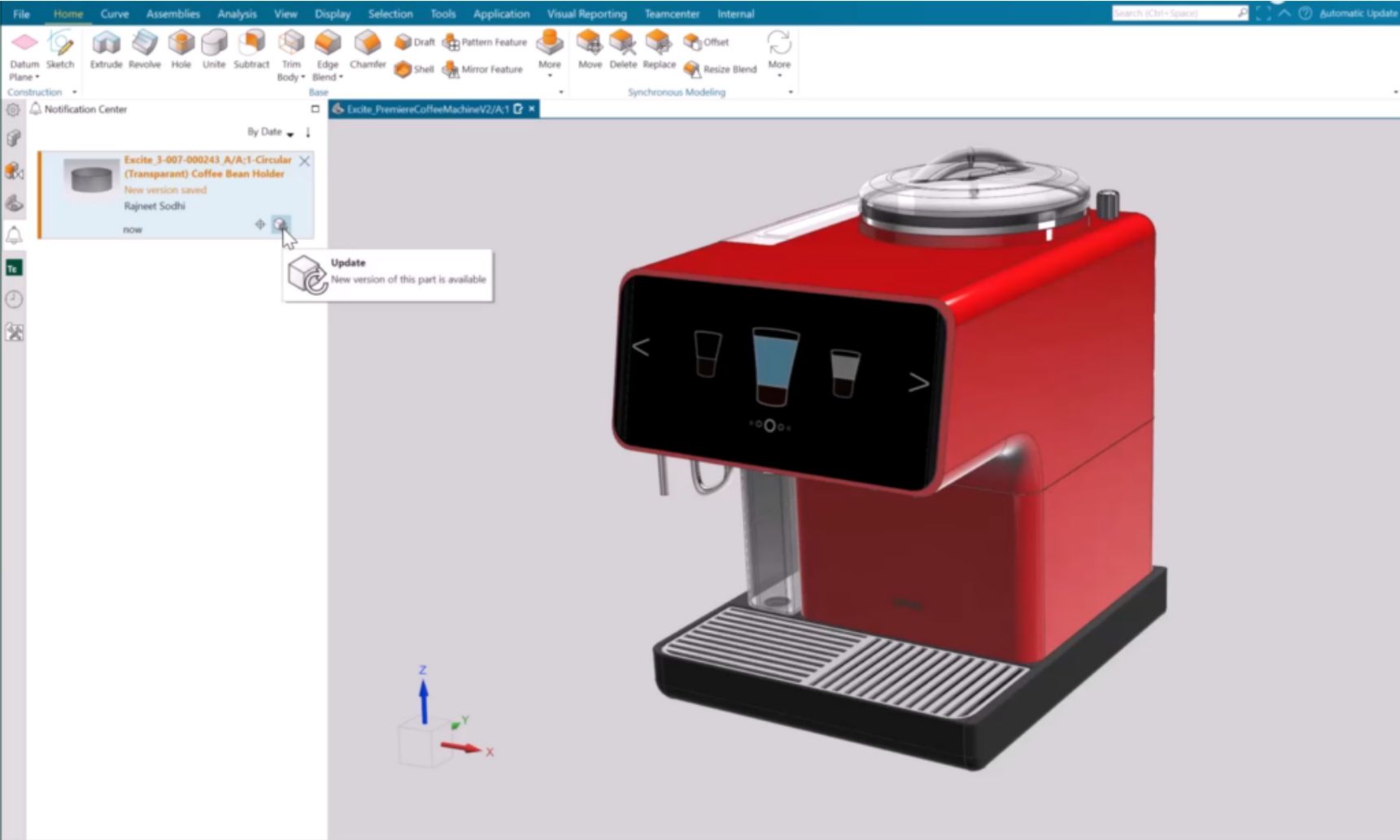Dismiss the Coffee Bean Holder notification
The width and height of the screenshot is (1400, 840).
coord(304,161)
